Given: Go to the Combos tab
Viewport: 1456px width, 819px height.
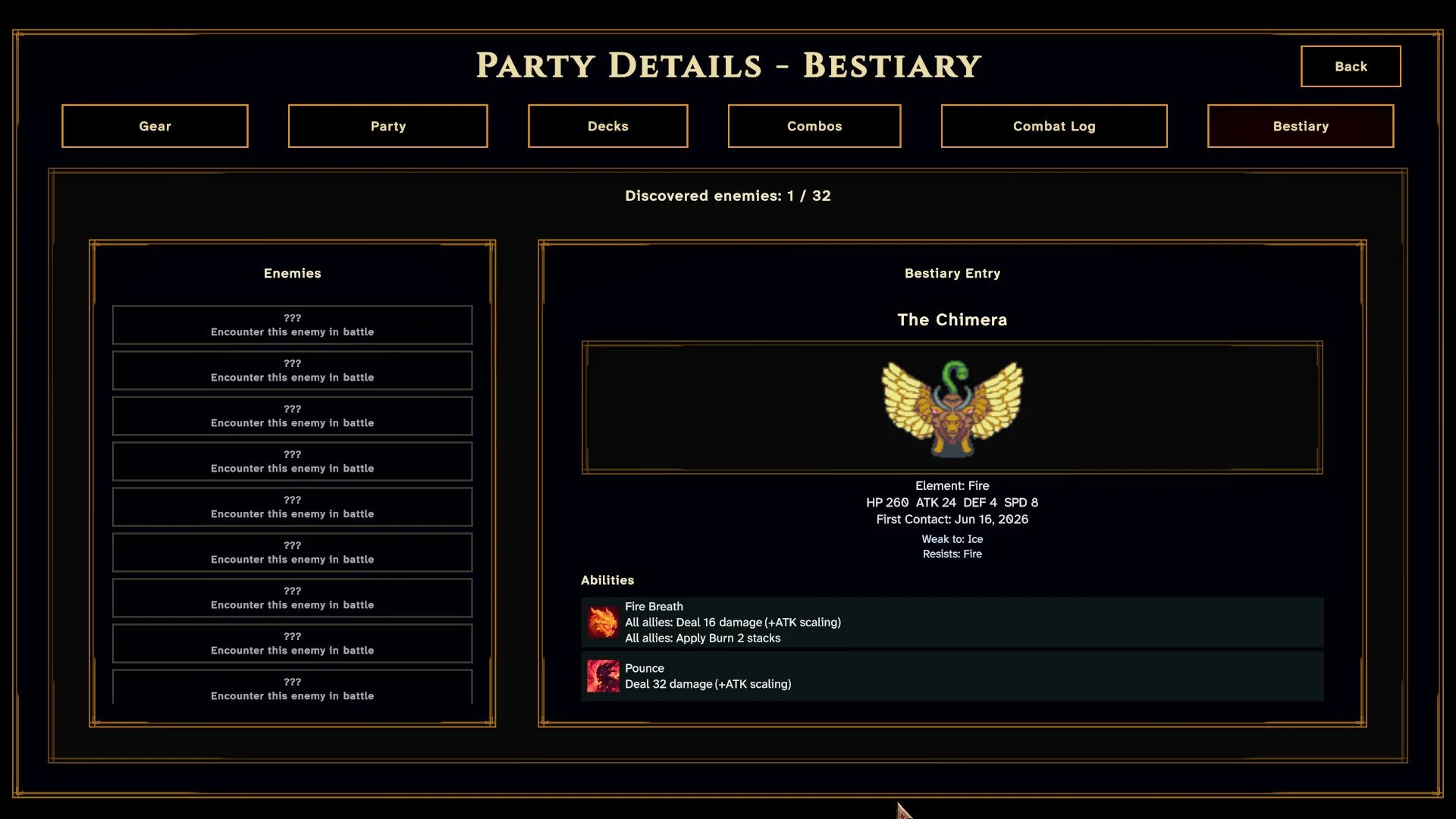Looking at the screenshot, I should 814,126.
